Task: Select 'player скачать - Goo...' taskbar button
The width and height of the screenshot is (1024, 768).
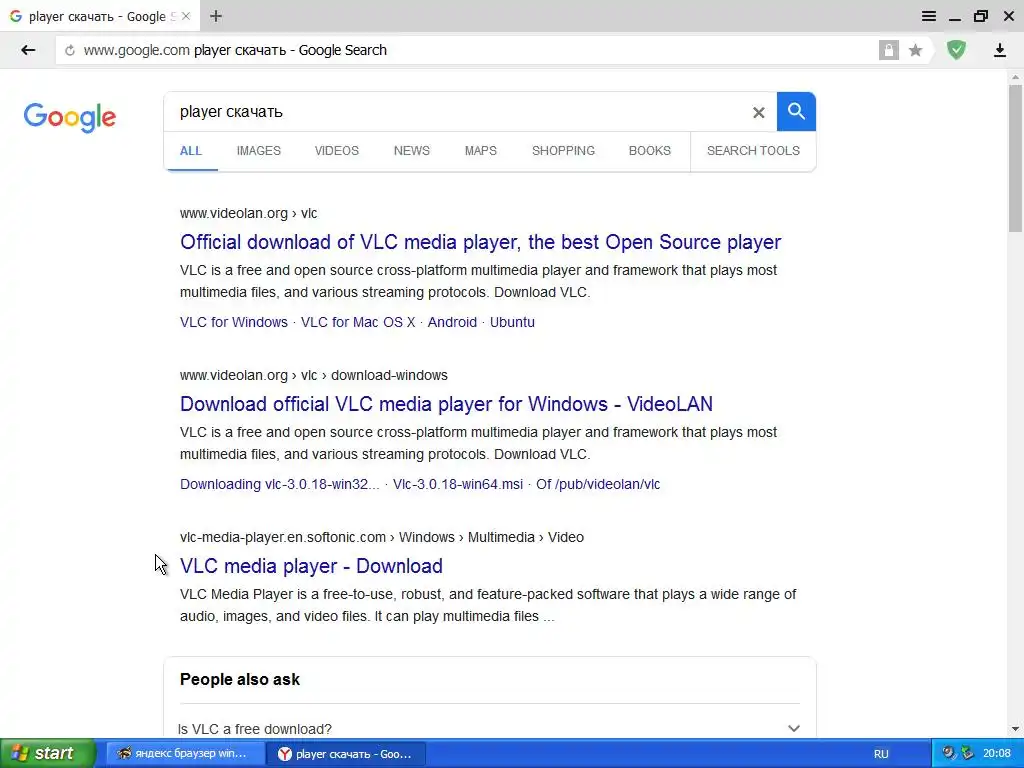Action: tap(346, 754)
